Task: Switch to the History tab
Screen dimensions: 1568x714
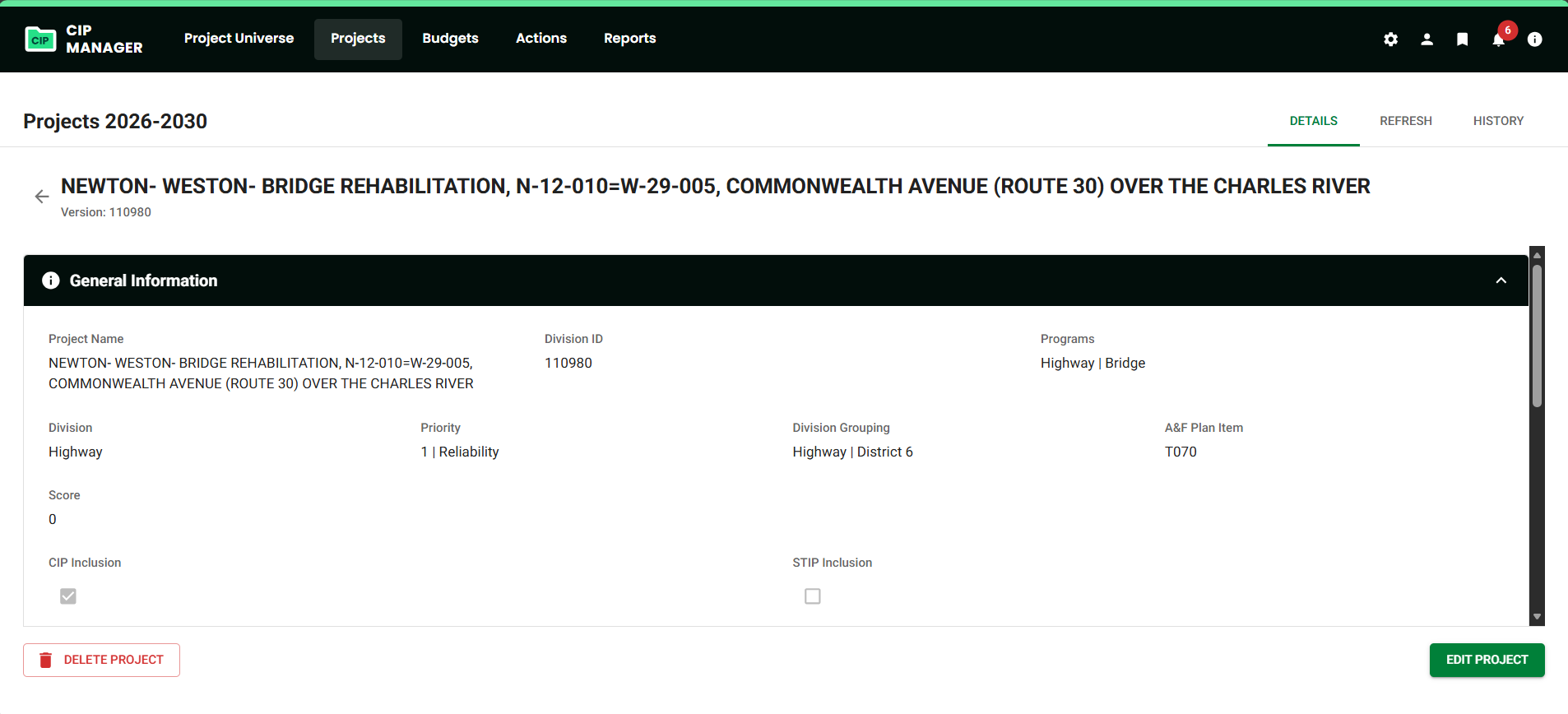Action: click(x=1497, y=121)
